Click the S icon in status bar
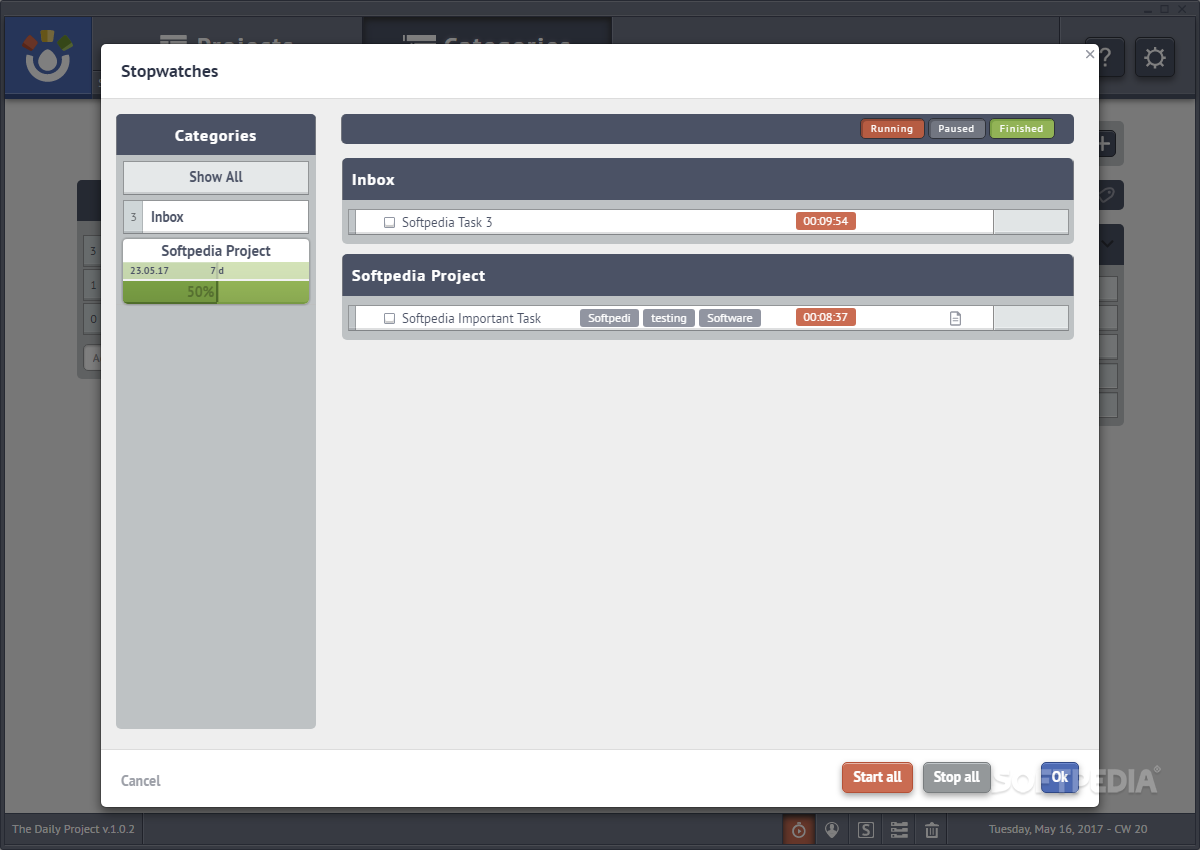This screenshot has width=1200, height=850. click(x=866, y=830)
